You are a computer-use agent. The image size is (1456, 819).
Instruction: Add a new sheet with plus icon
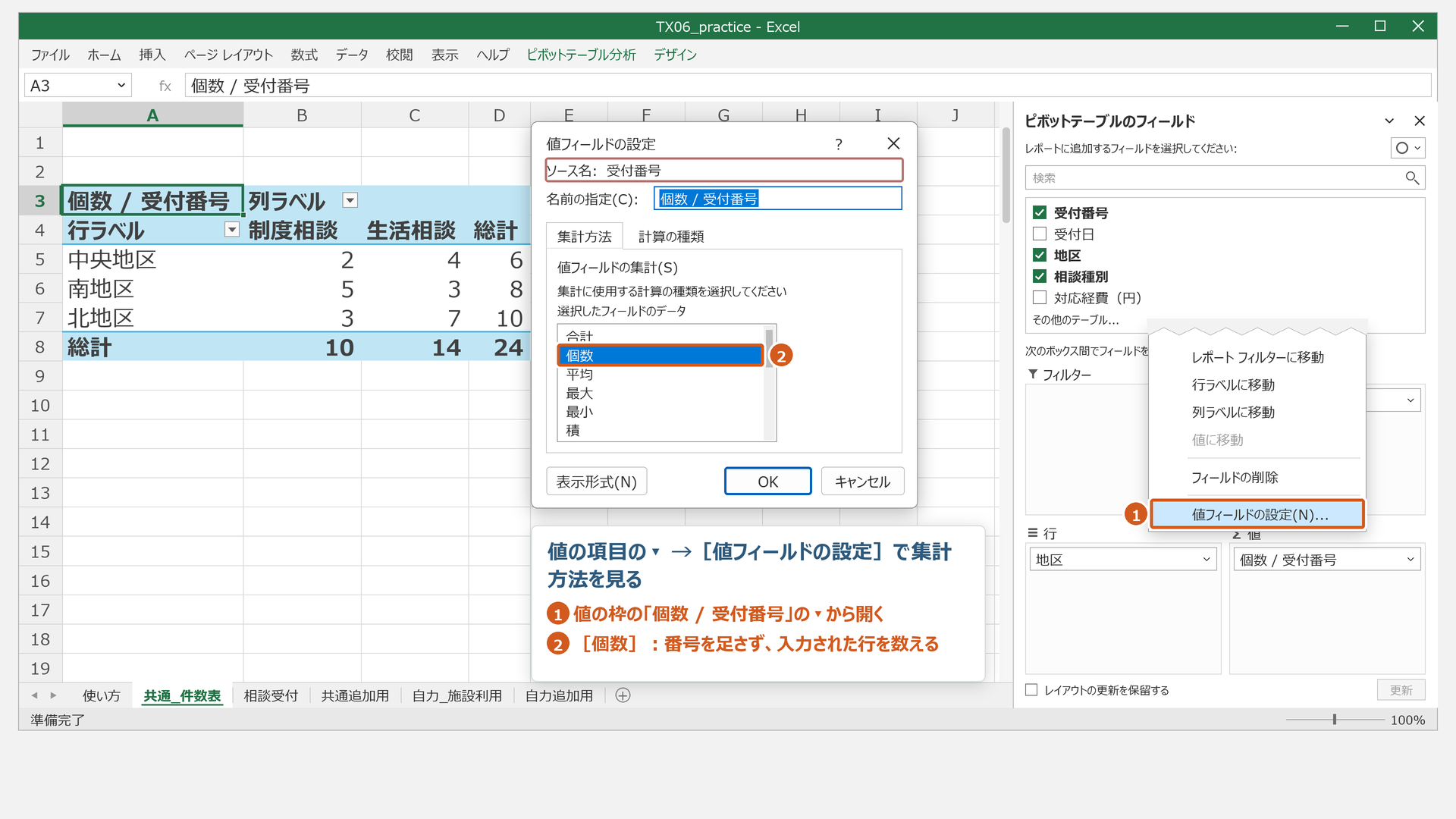tap(623, 695)
